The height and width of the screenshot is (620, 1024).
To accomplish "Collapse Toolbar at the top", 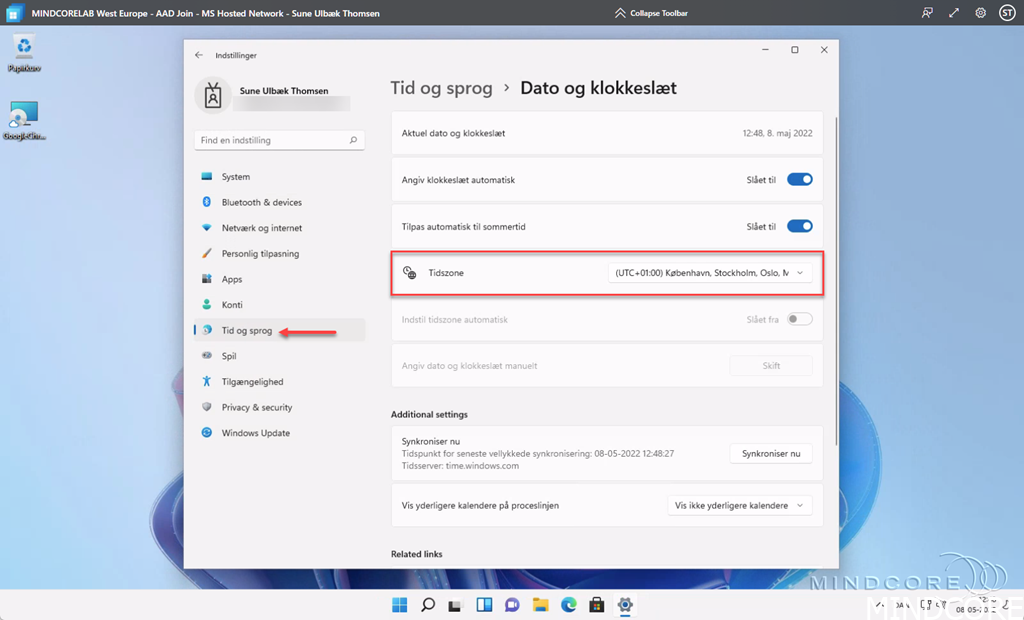I will point(651,13).
